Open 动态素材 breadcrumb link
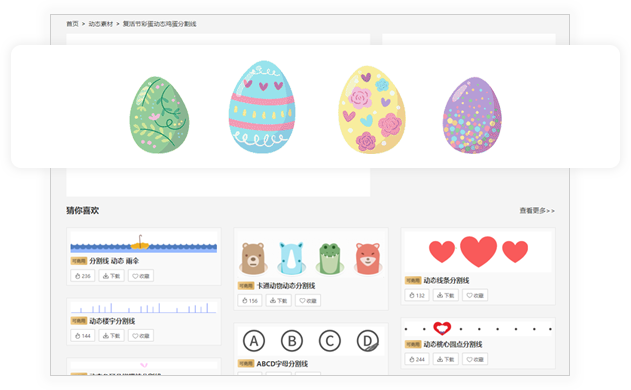Screen dimensions: 631x390 [101, 24]
